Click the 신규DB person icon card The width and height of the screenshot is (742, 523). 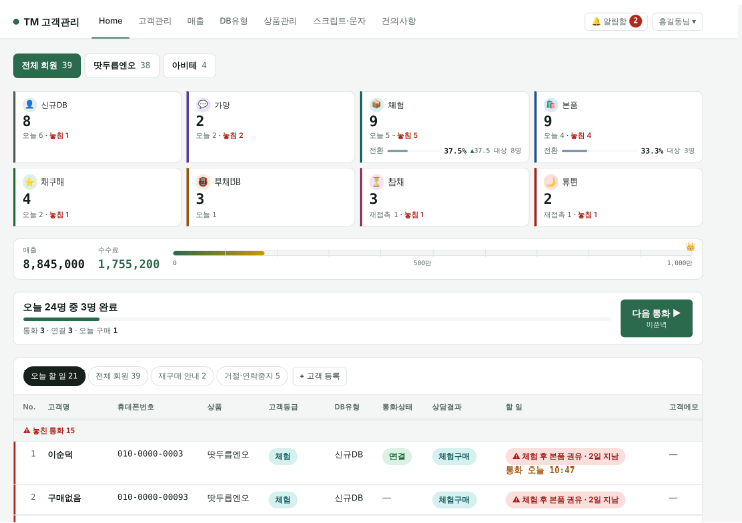click(29, 105)
